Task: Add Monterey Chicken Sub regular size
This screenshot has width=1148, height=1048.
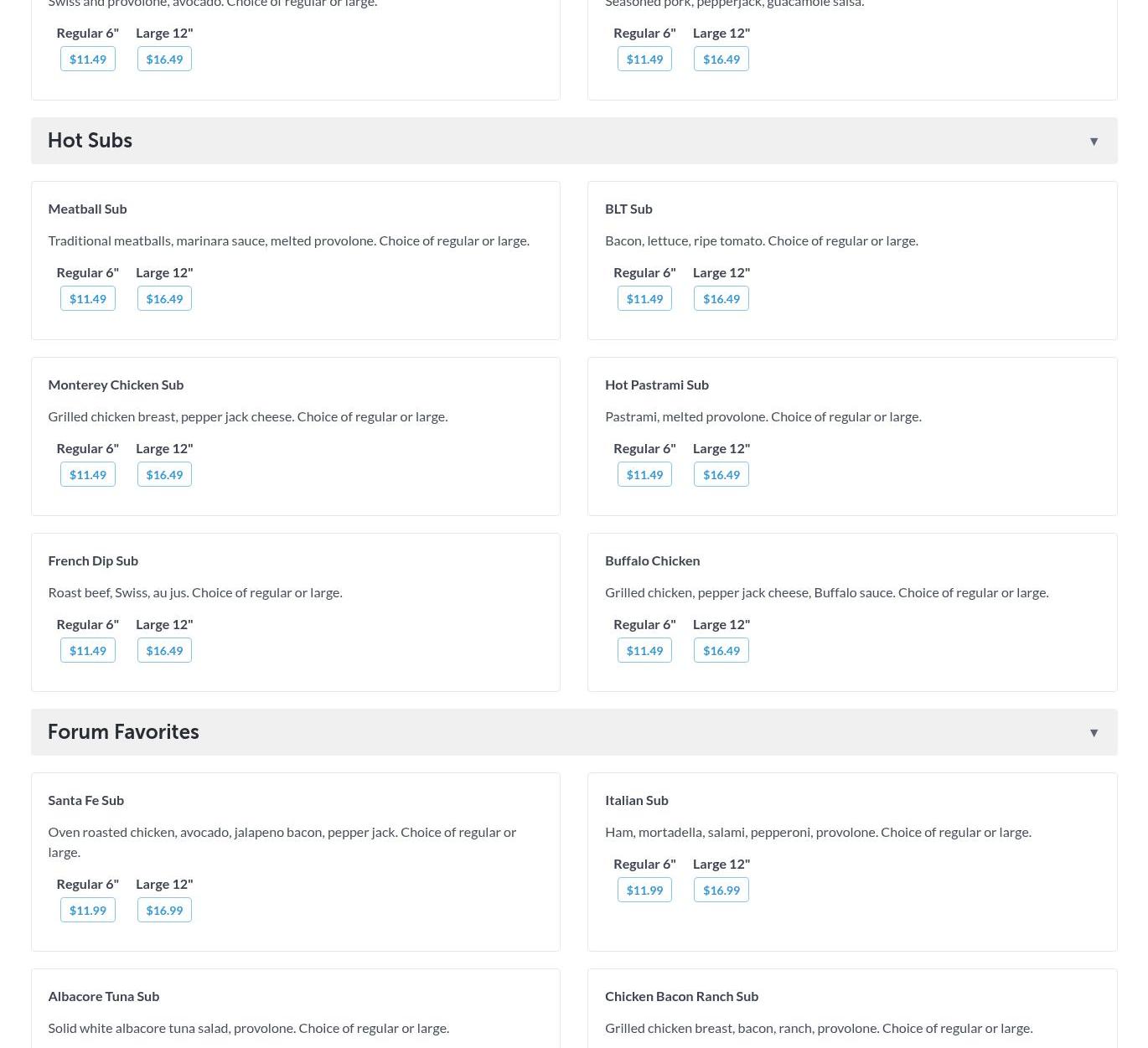Action: tap(88, 475)
